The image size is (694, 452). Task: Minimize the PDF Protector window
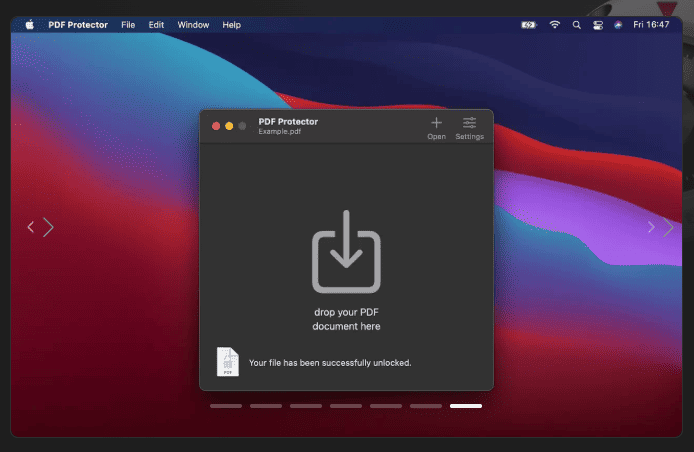pos(229,126)
